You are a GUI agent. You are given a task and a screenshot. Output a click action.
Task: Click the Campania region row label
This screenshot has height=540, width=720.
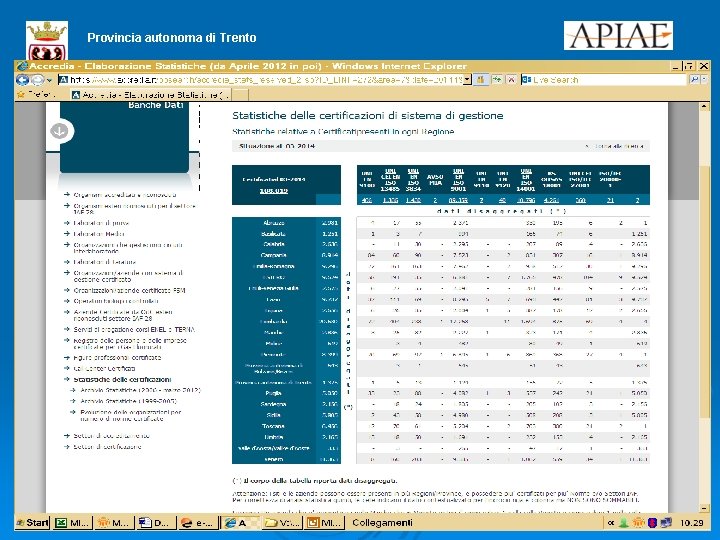[274, 255]
